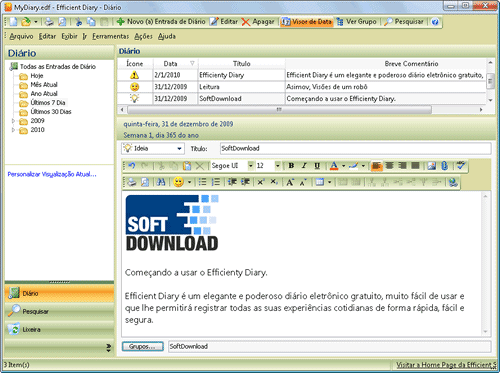Open the Exibir menu
The height and width of the screenshot is (373, 500).
pyautogui.click(x=69, y=36)
